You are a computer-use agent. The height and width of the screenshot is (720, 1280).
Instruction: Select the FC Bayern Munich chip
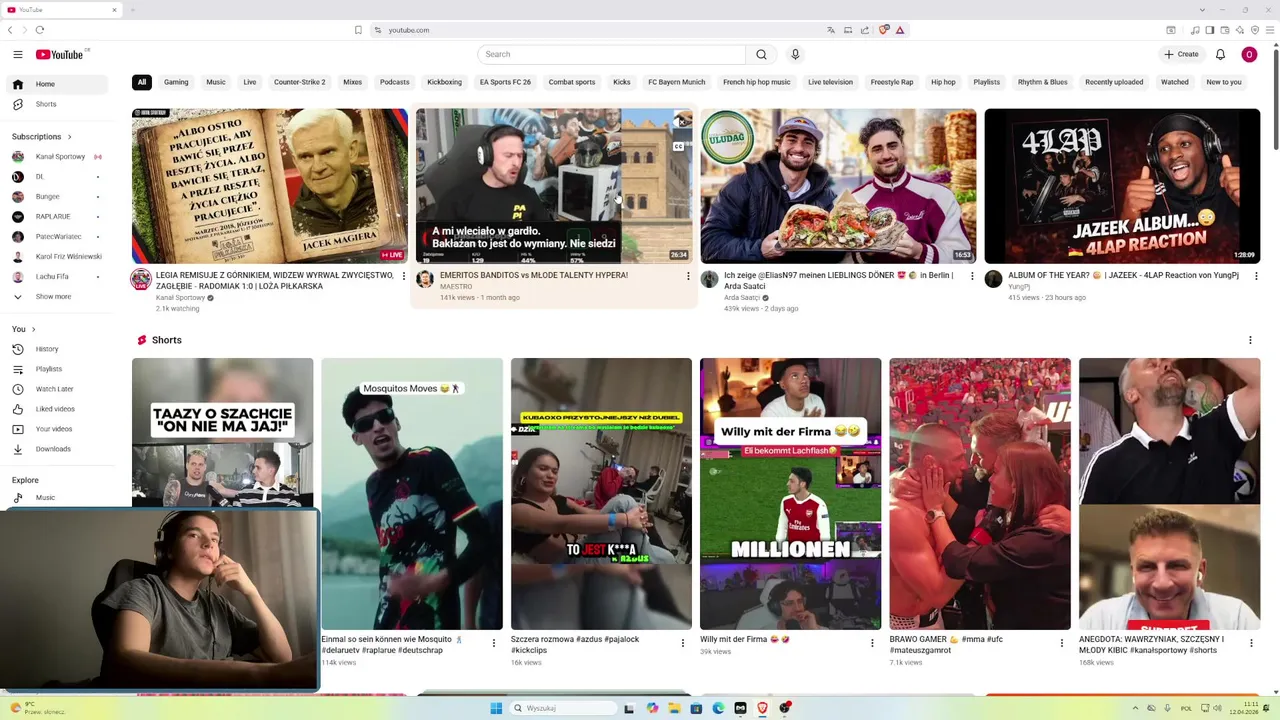[x=677, y=82]
